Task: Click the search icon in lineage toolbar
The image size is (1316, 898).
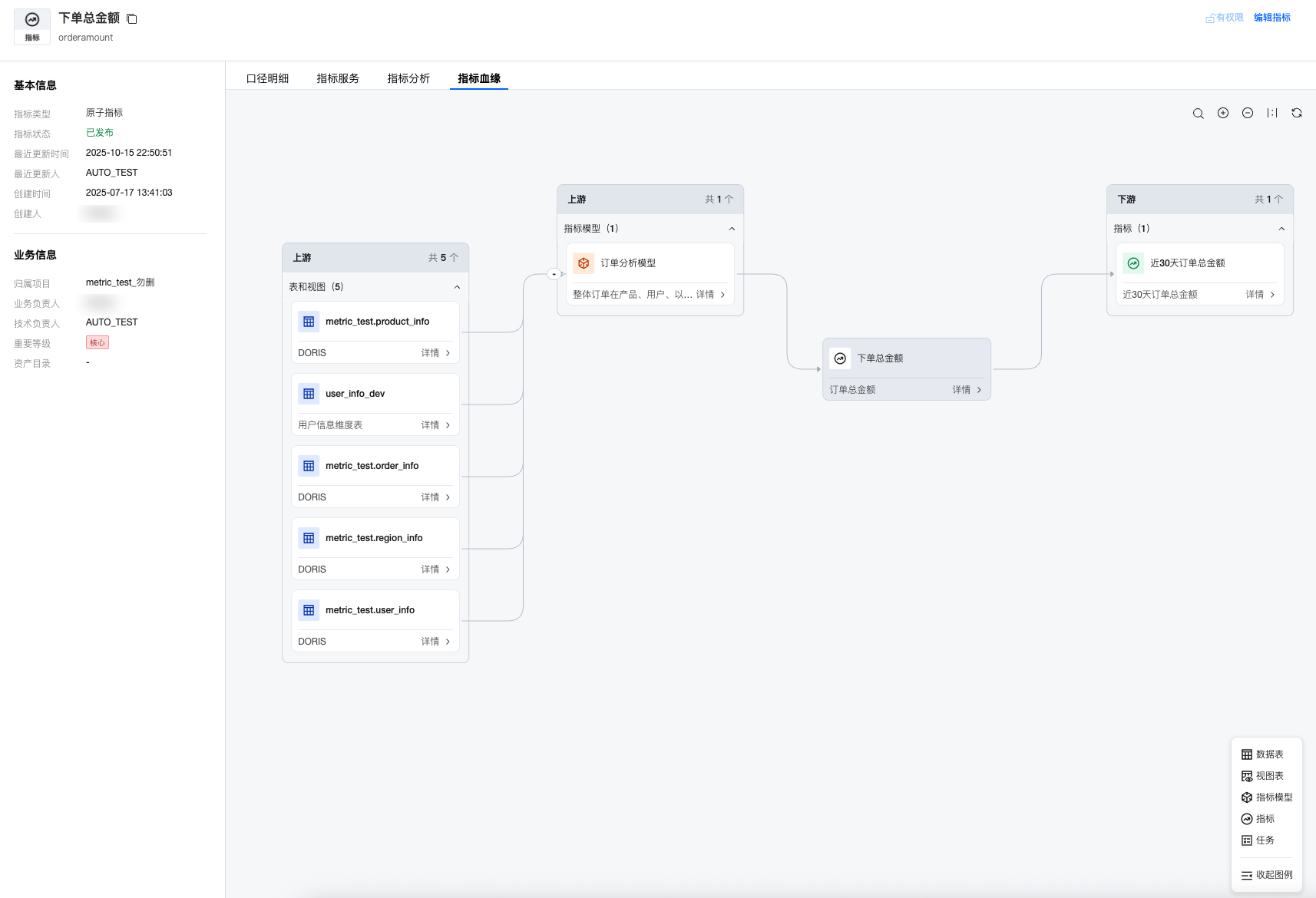Action: pos(1198,114)
